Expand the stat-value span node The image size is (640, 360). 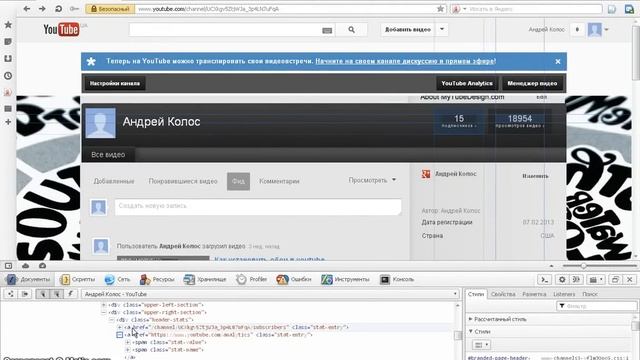(127, 342)
